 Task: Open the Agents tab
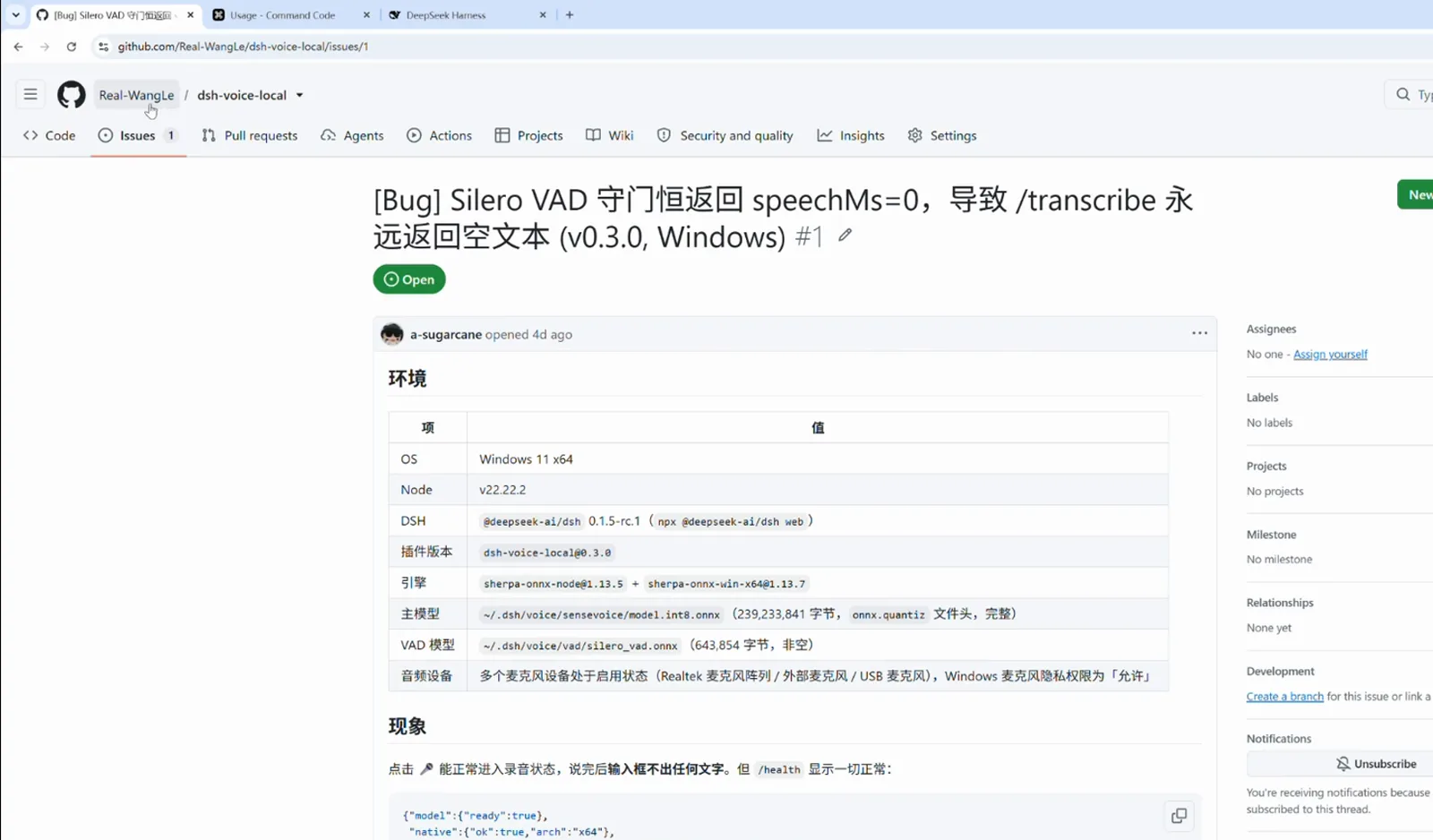(x=352, y=135)
